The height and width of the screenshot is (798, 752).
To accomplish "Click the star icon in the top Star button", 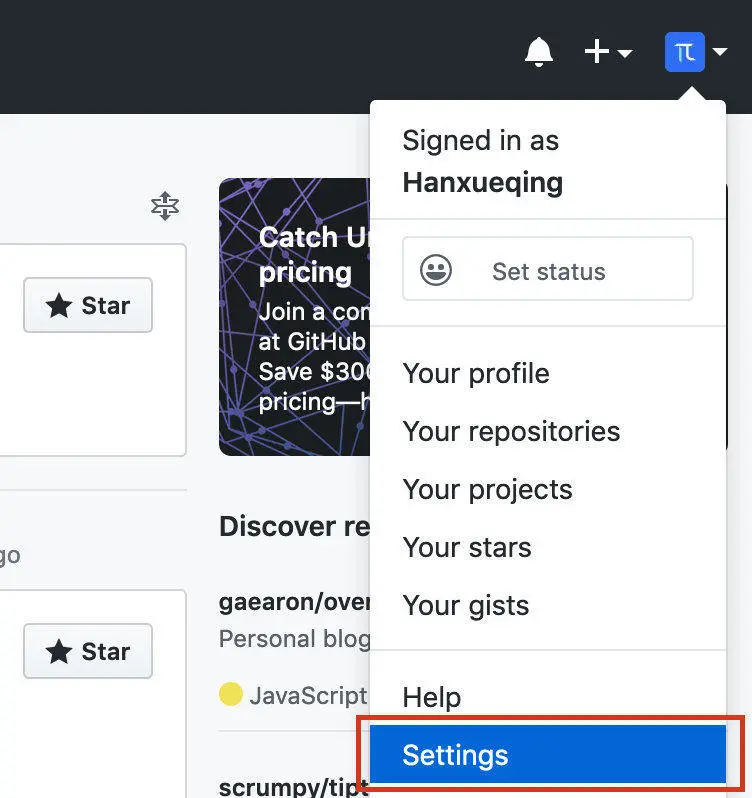I will pyautogui.click(x=59, y=306).
